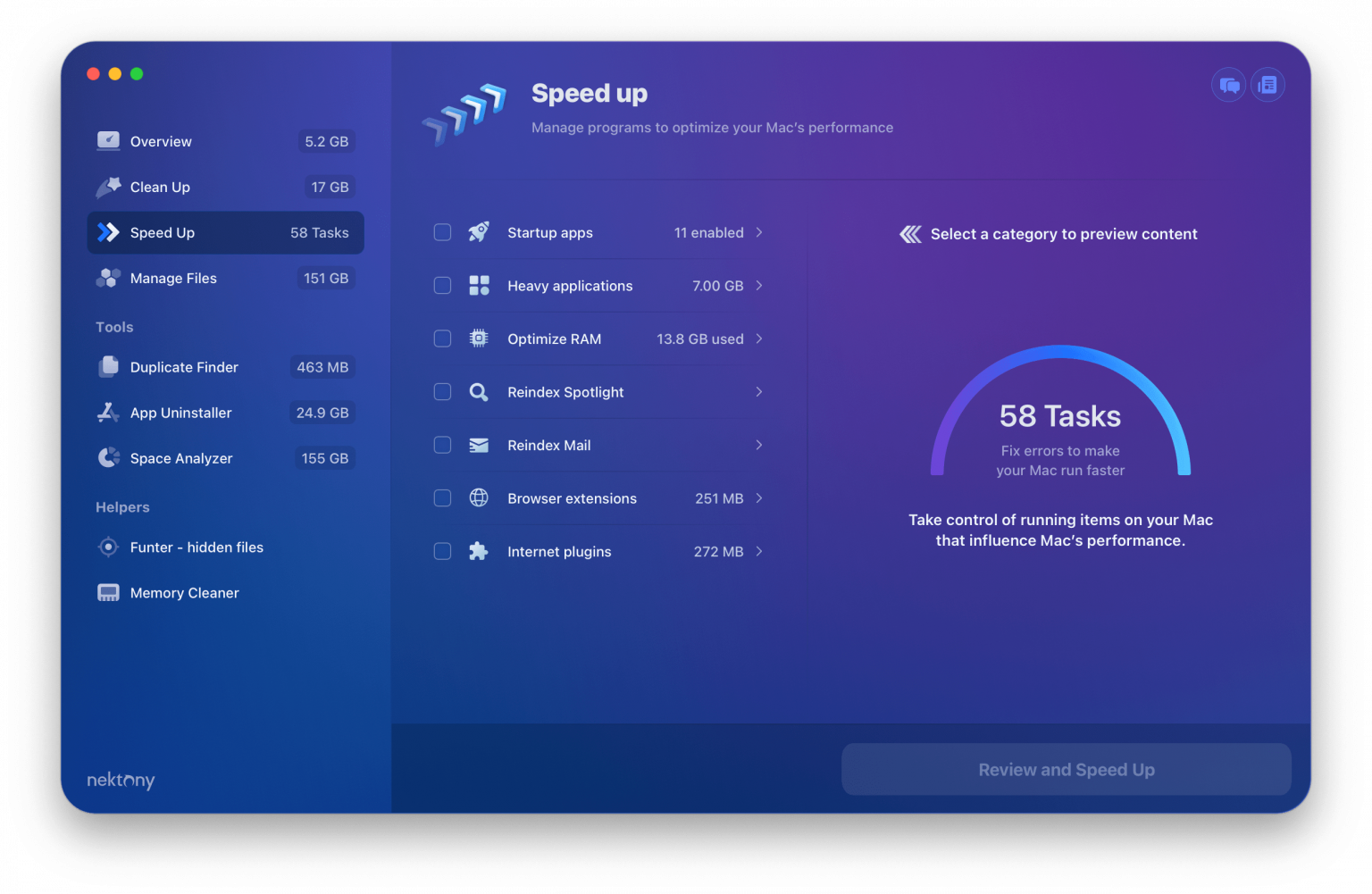Click the news article icon at top right
The image size is (1372, 894).
tap(1267, 84)
